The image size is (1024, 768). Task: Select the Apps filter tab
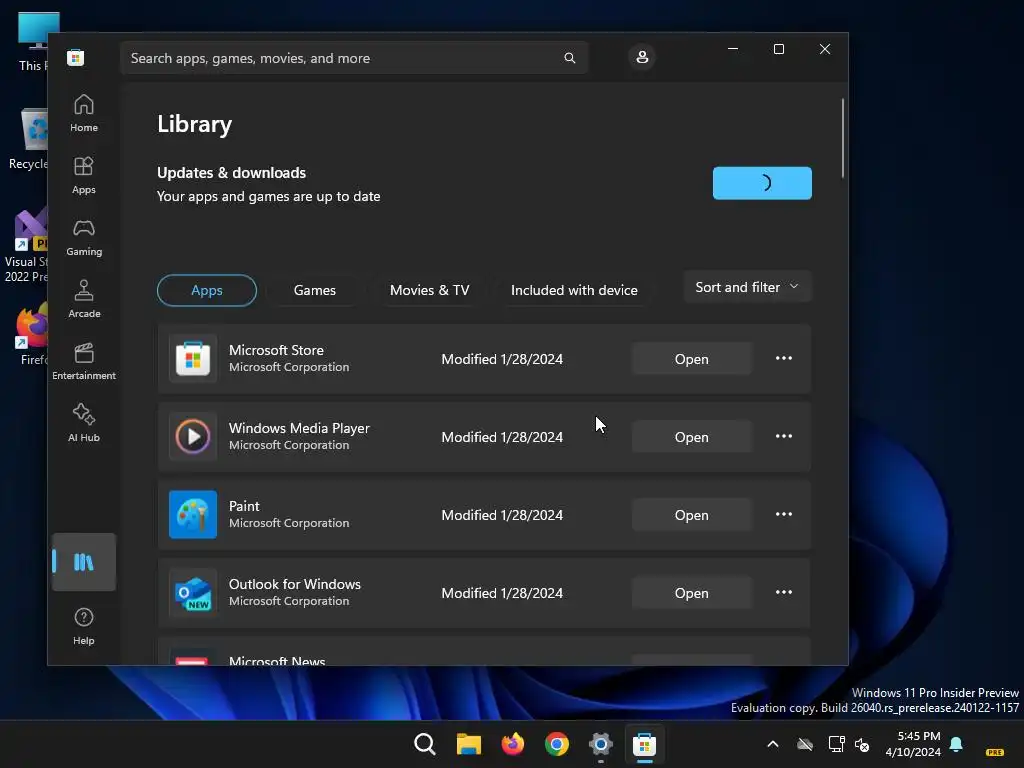tap(207, 290)
